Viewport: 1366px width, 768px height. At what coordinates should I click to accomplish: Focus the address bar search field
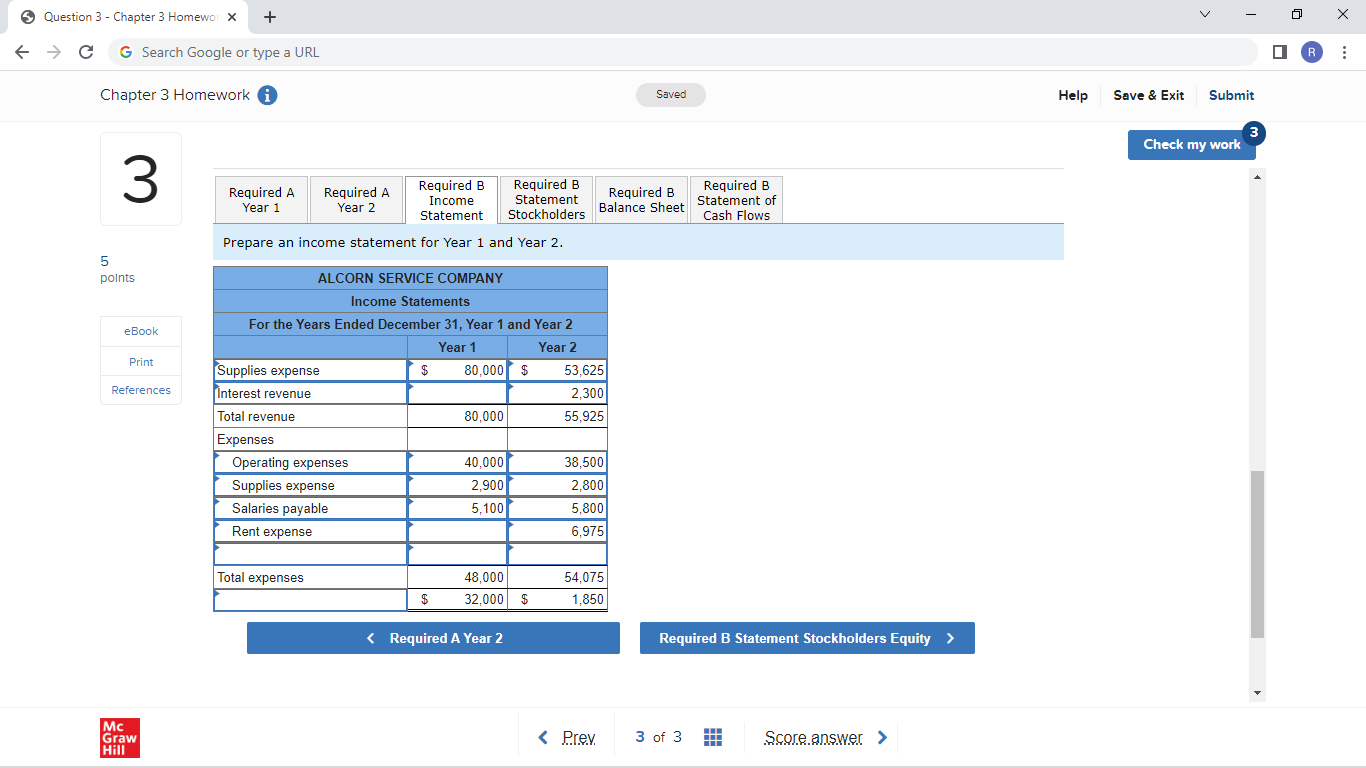tap(682, 52)
